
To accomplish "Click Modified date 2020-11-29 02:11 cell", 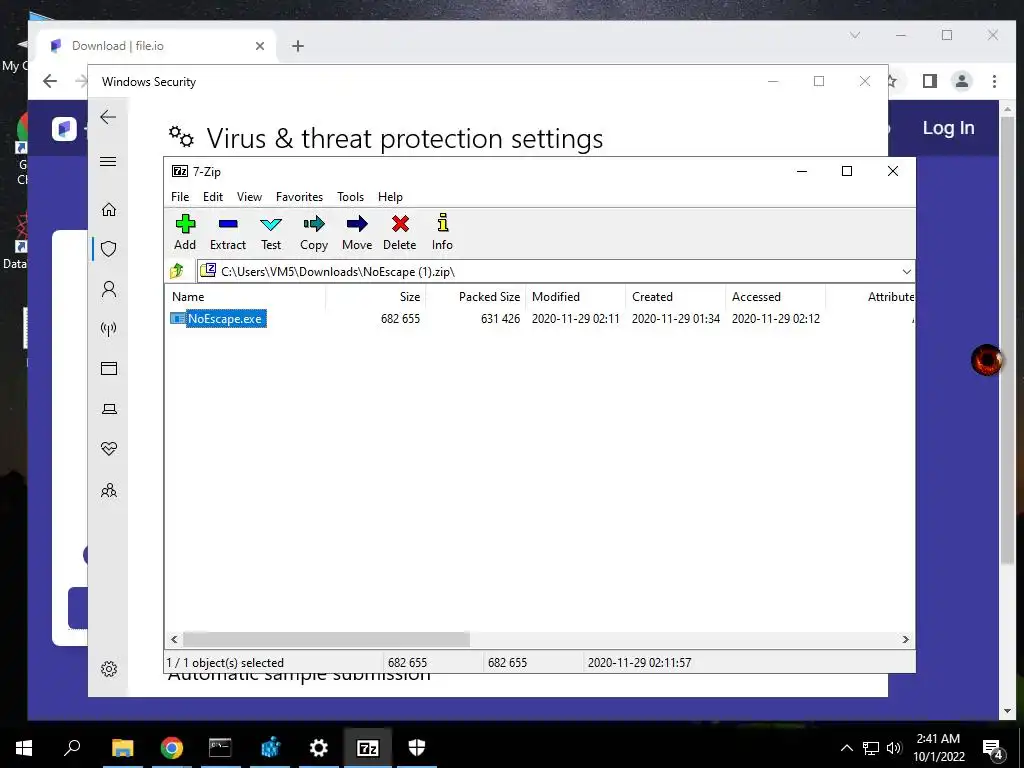I will click(x=575, y=319).
